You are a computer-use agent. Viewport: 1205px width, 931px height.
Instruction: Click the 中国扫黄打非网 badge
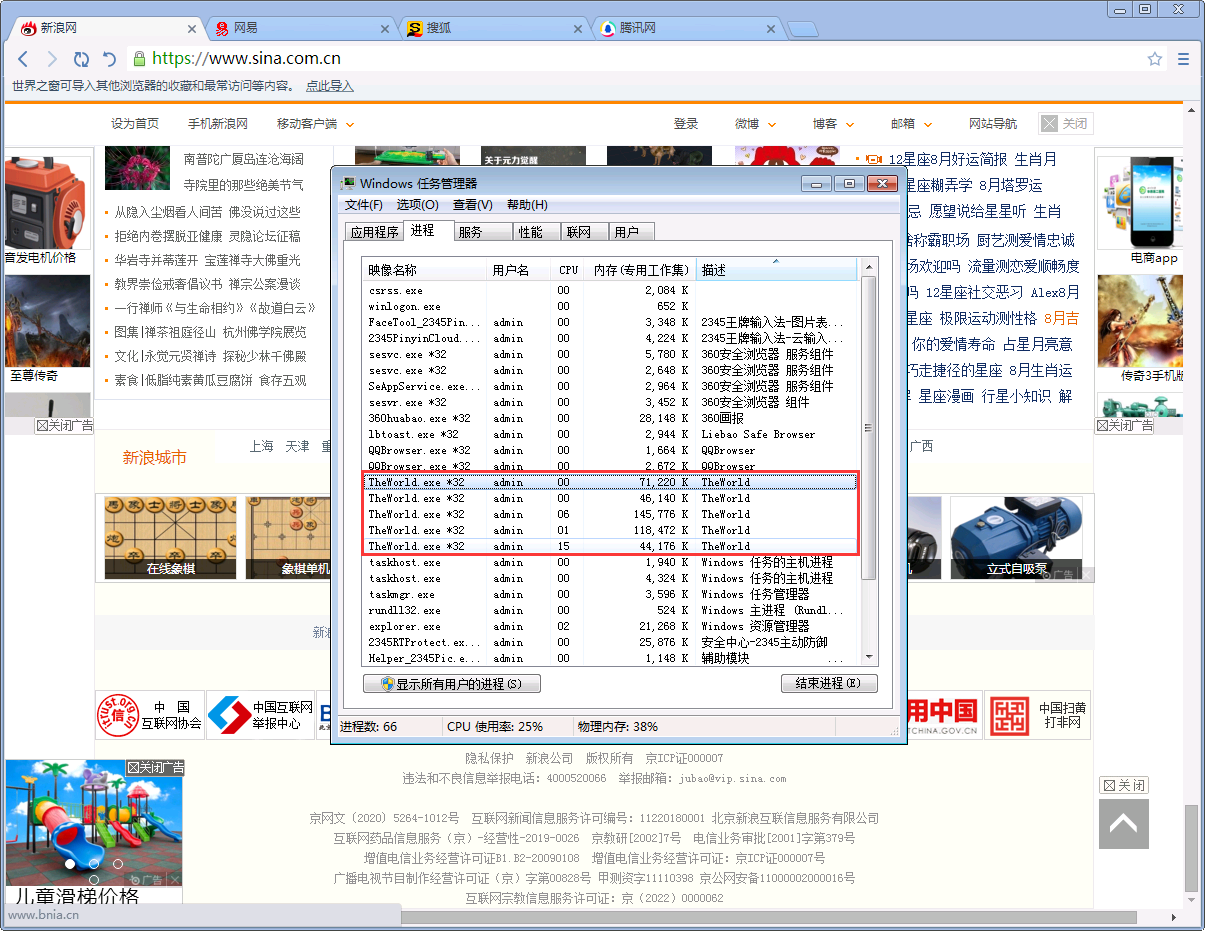click(x=1037, y=715)
